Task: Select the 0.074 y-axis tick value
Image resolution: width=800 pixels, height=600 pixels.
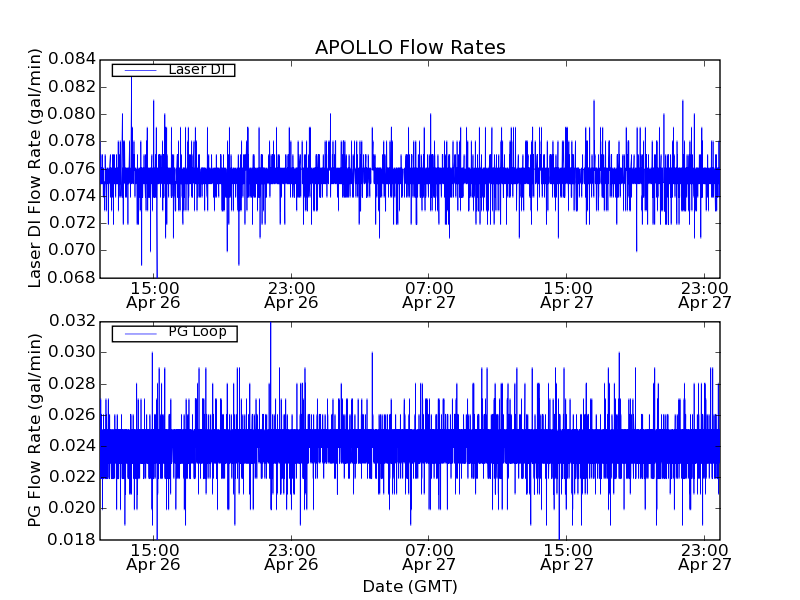Action: [72, 196]
